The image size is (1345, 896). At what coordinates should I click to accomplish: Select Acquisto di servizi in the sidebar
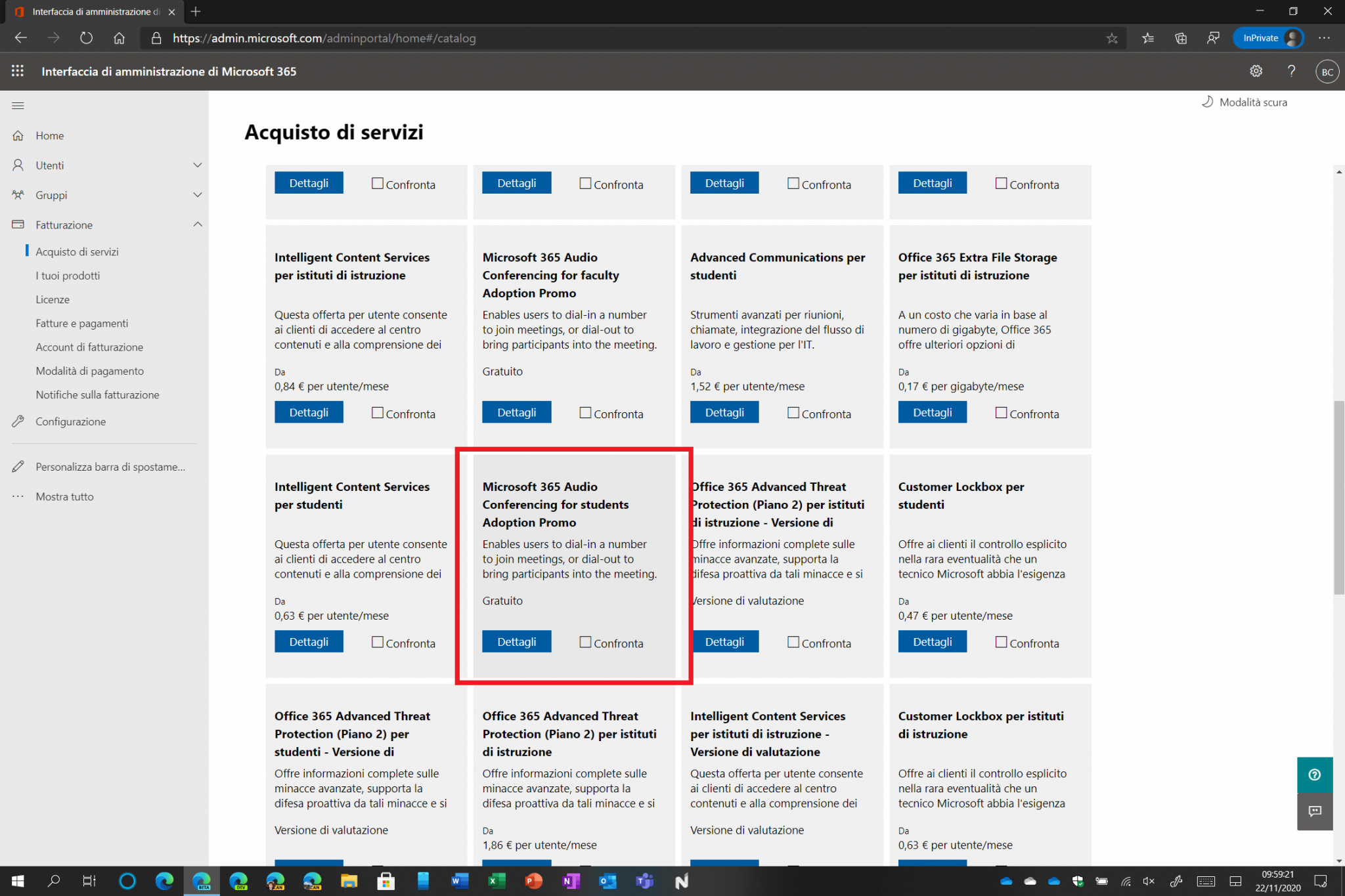[x=77, y=251]
